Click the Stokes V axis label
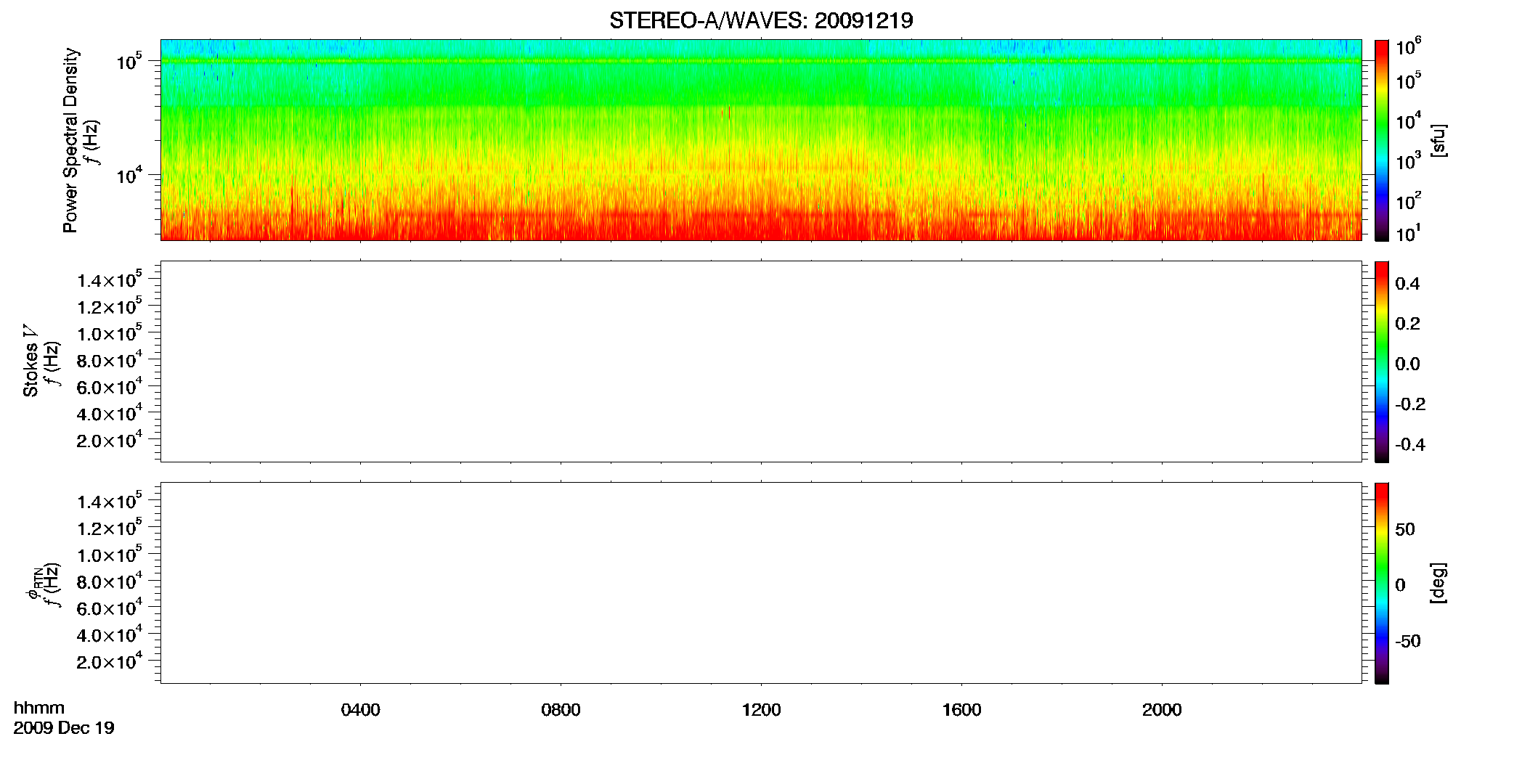The image size is (1522, 784). [x=31, y=361]
